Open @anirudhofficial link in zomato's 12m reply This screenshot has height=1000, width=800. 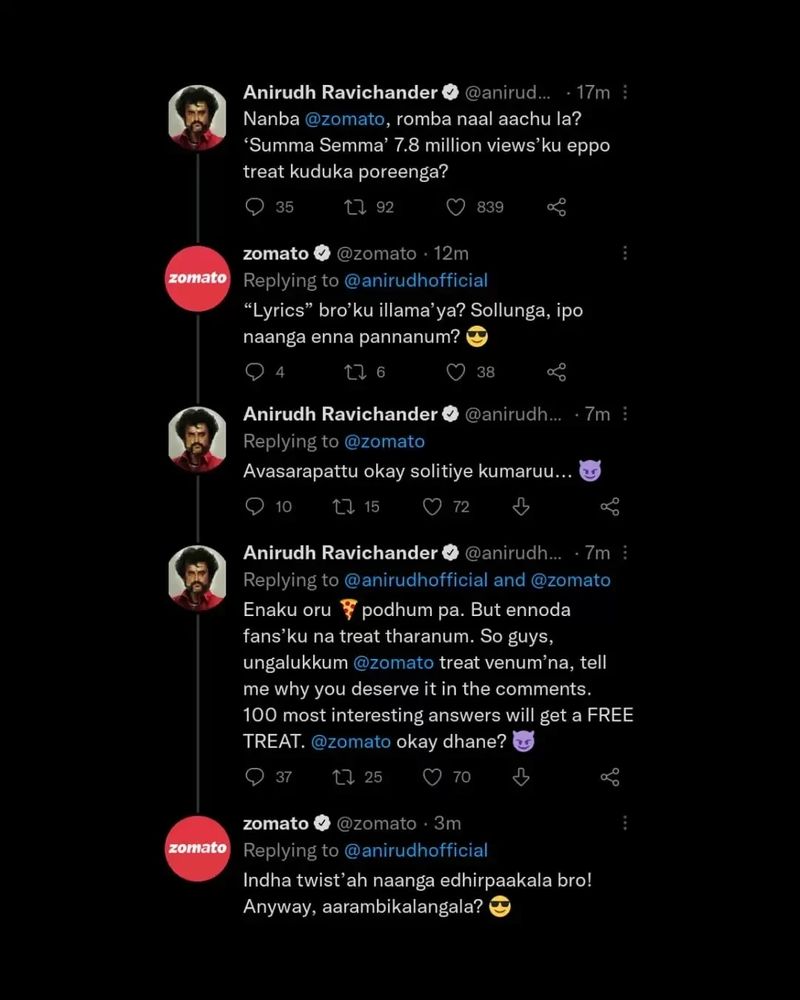pyautogui.click(x=416, y=280)
